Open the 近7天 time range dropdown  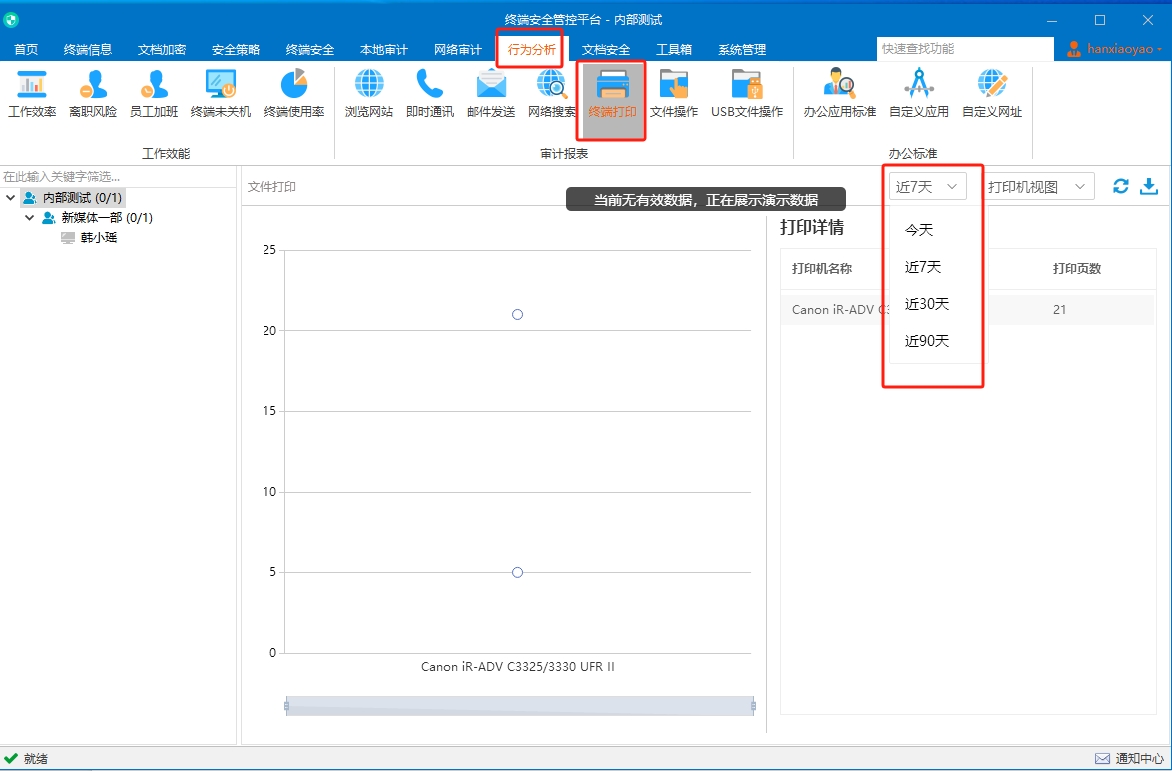[x=928, y=187]
